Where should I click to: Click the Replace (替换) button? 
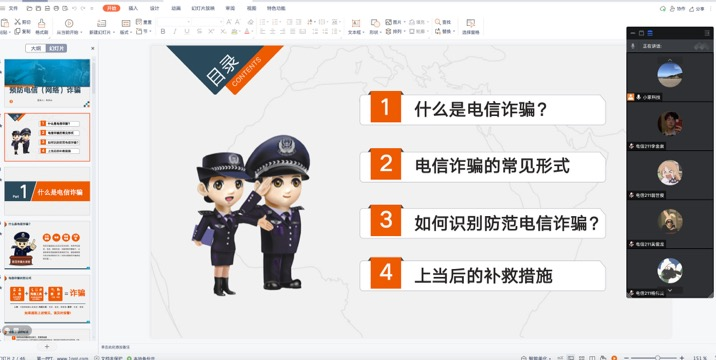click(443, 32)
